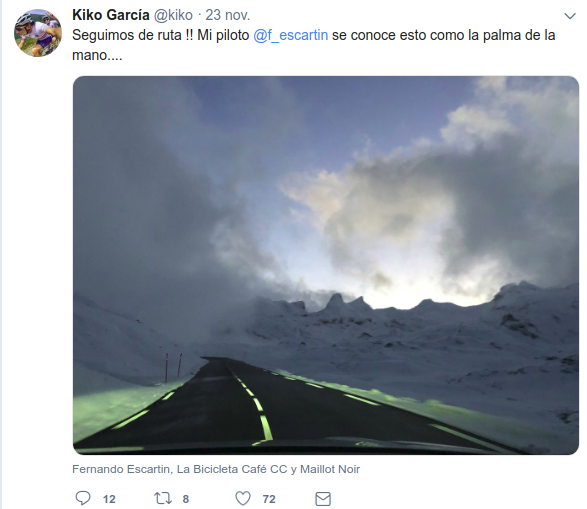Screen dimensions: 587x509
Task: Click the 8 retweets count
Action: click(x=186, y=499)
